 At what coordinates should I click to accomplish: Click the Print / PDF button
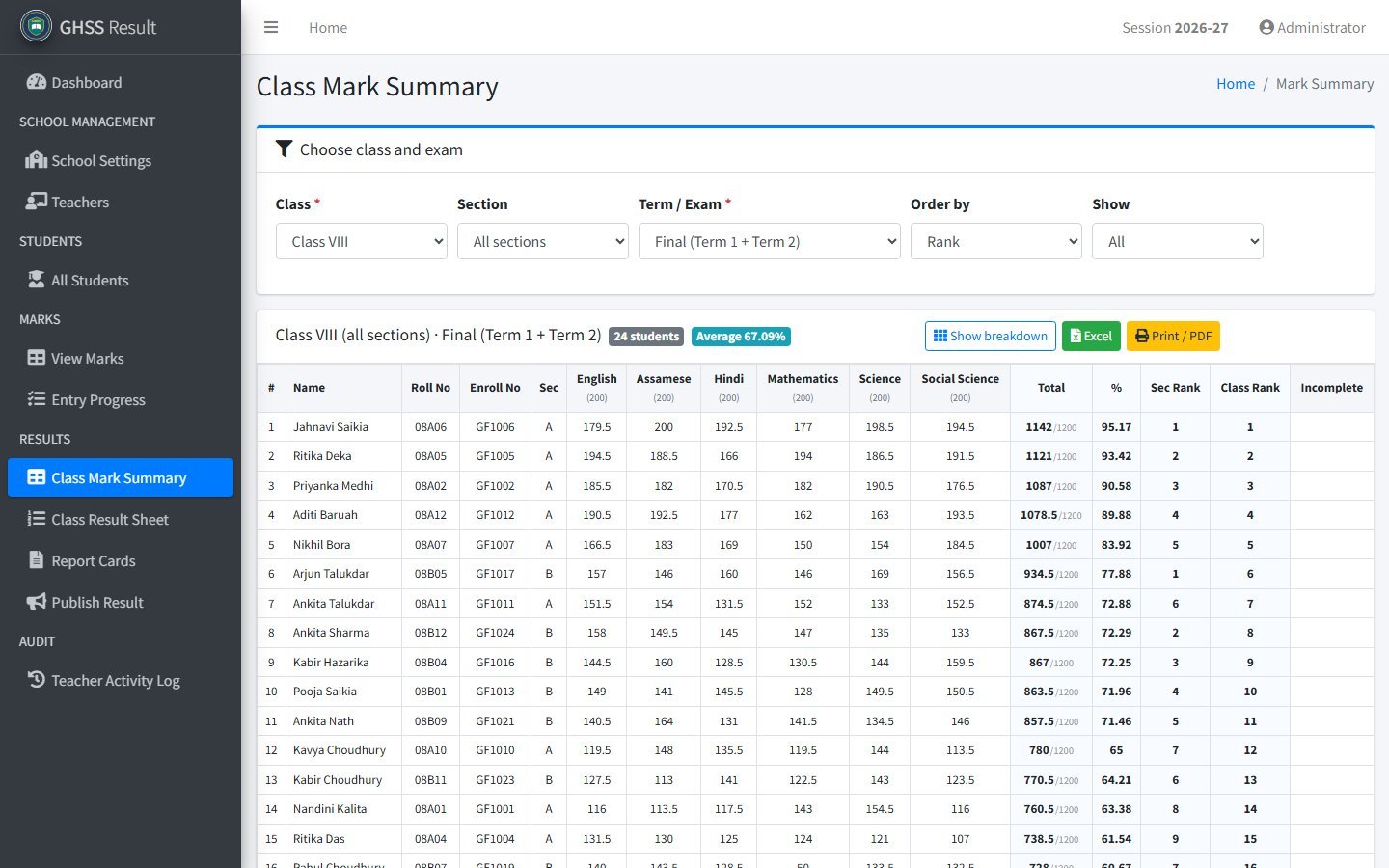click(1173, 336)
